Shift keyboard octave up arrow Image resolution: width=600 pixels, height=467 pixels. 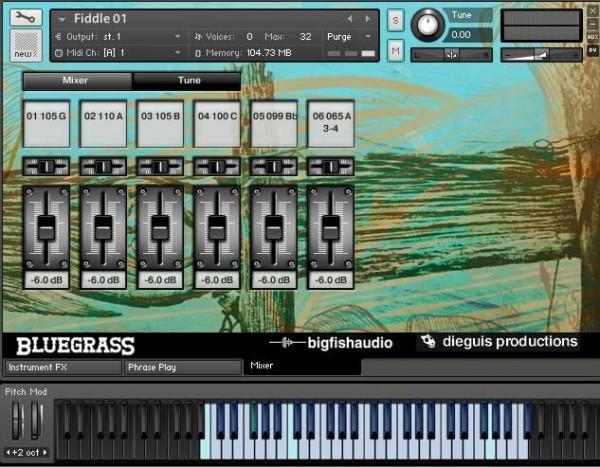point(45,452)
